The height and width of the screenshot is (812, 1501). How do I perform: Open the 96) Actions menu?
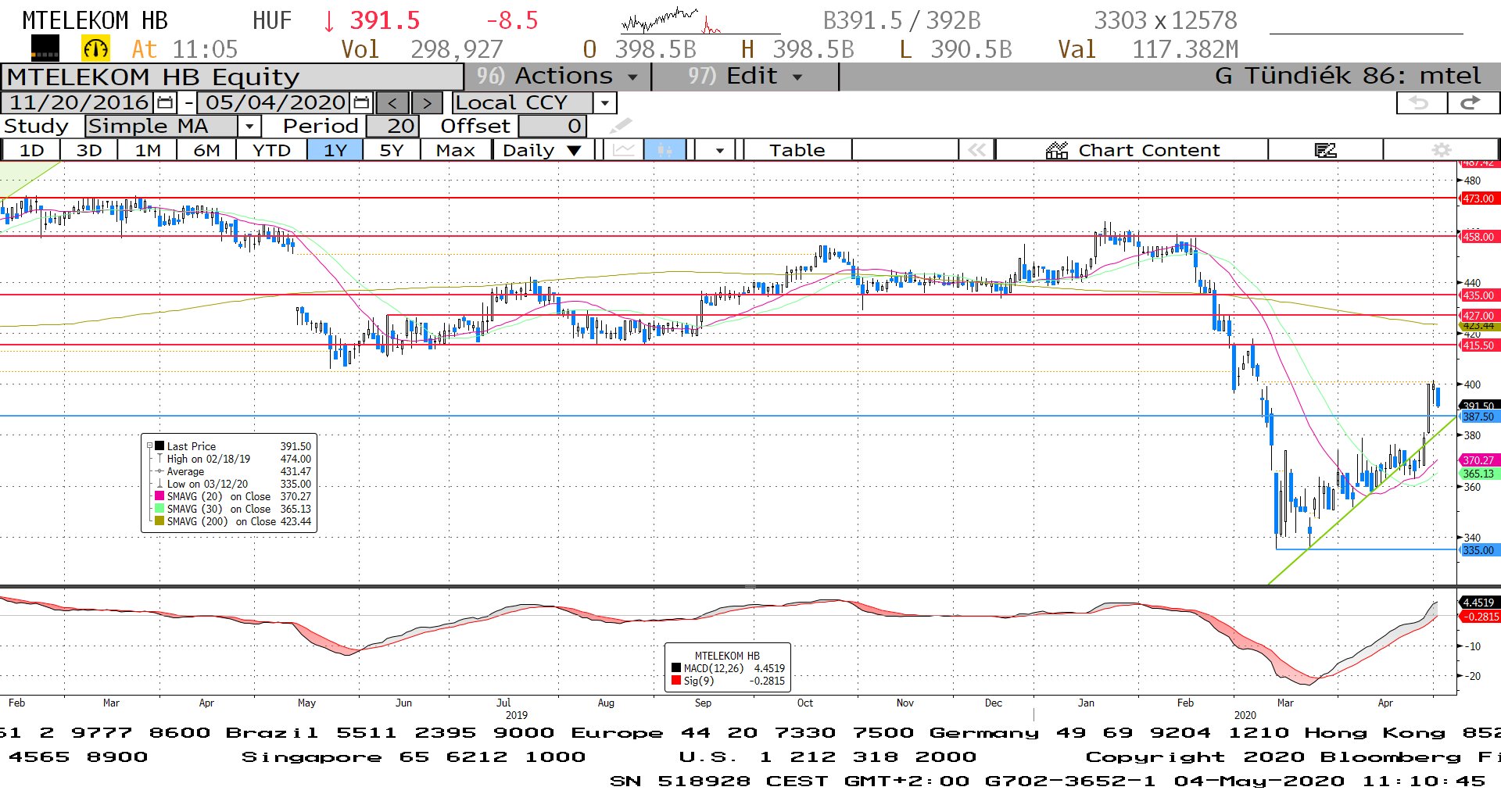[557, 77]
